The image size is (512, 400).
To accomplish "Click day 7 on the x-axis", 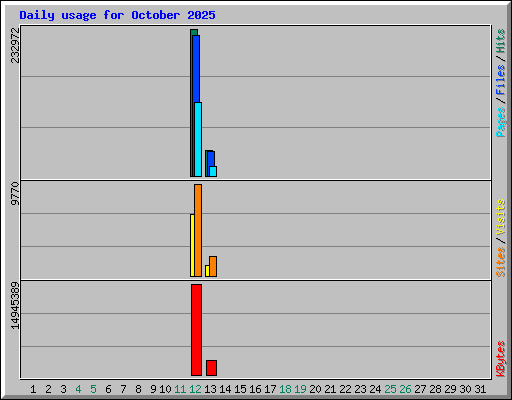I will pos(123,389).
